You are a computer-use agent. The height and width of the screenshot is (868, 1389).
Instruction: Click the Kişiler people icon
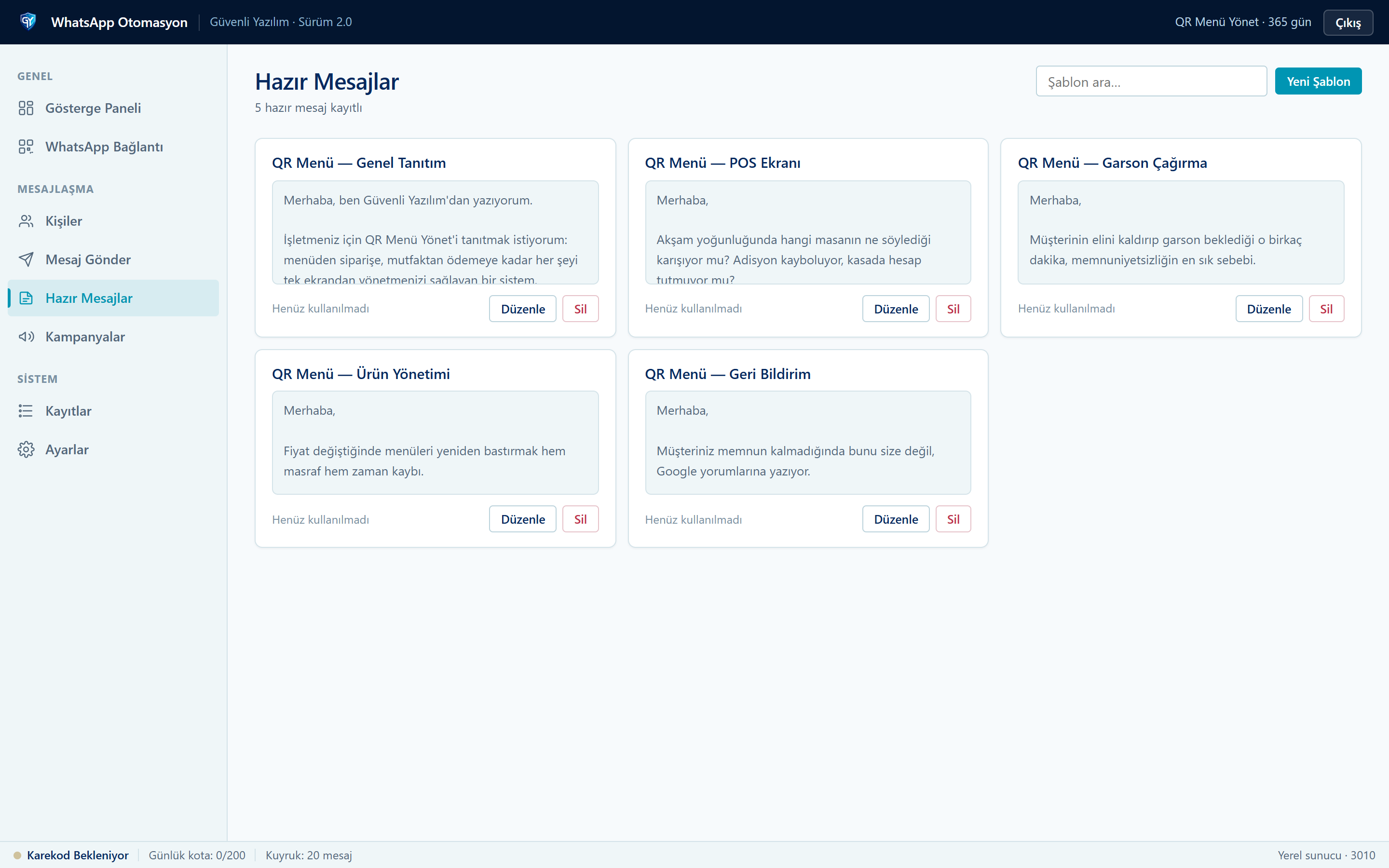[x=26, y=221]
